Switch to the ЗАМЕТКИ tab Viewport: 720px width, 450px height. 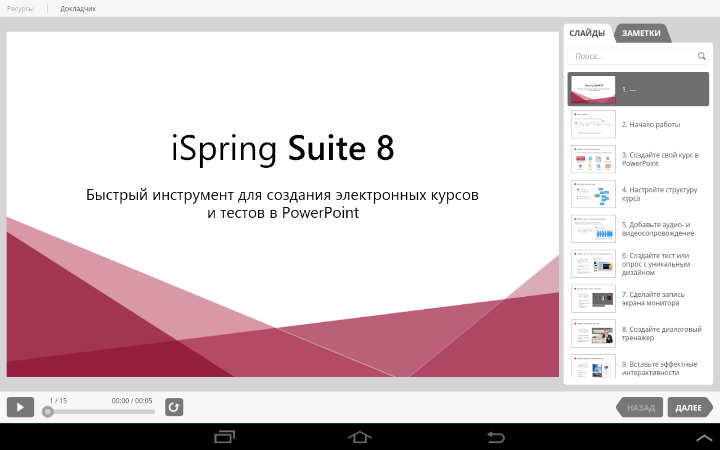641,33
